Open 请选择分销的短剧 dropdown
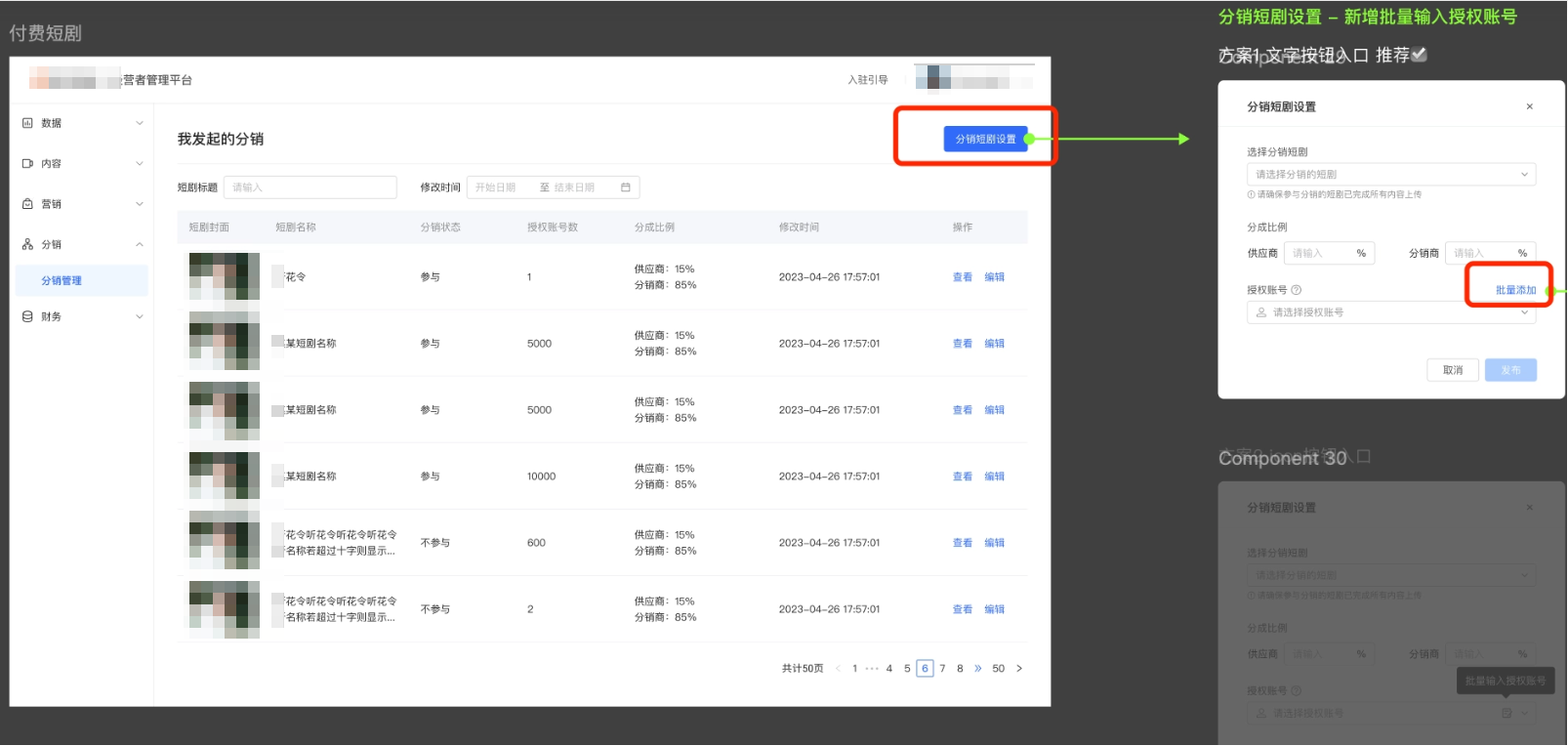 click(1391, 174)
